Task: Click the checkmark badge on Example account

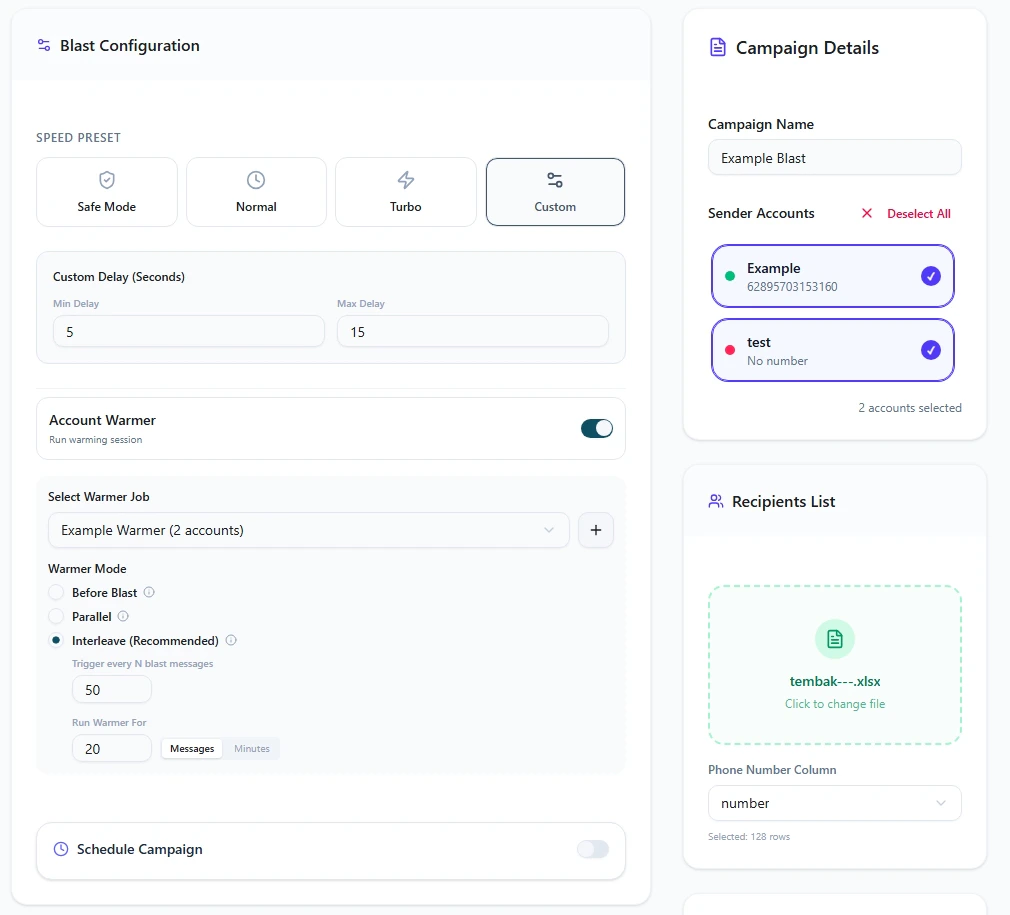Action: (x=930, y=276)
